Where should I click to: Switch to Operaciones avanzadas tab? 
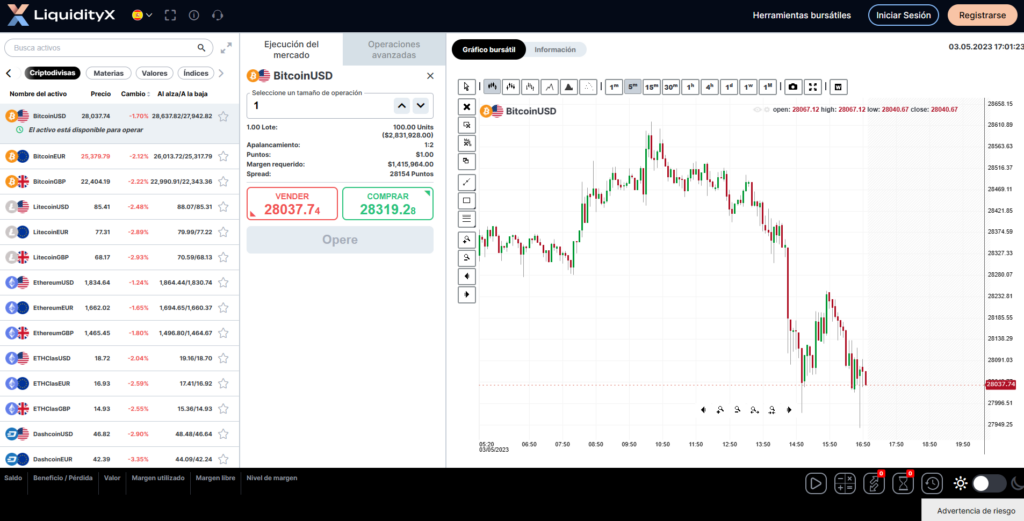pyautogui.click(x=394, y=50)
